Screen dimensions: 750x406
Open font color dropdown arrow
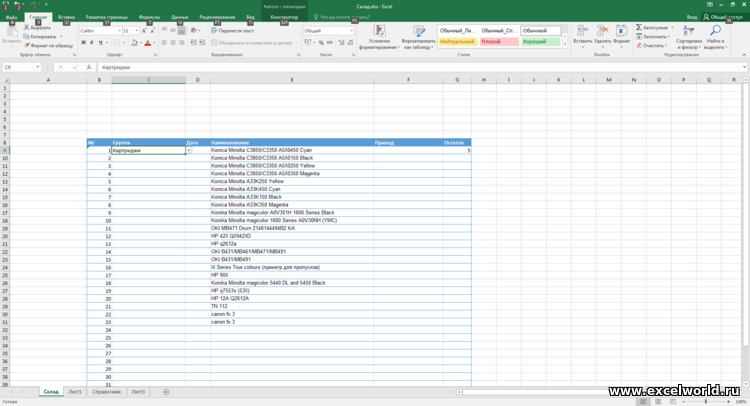pyautogui.click(x=154, y=43)
